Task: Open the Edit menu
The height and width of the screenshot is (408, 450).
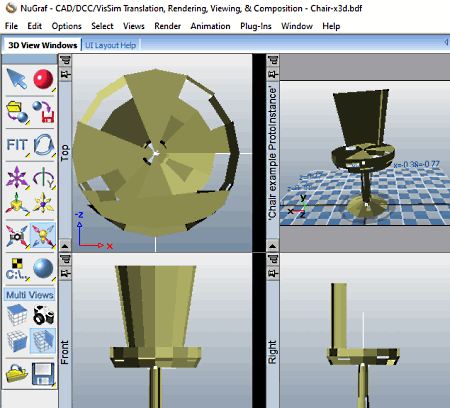Action: [35, 26]
